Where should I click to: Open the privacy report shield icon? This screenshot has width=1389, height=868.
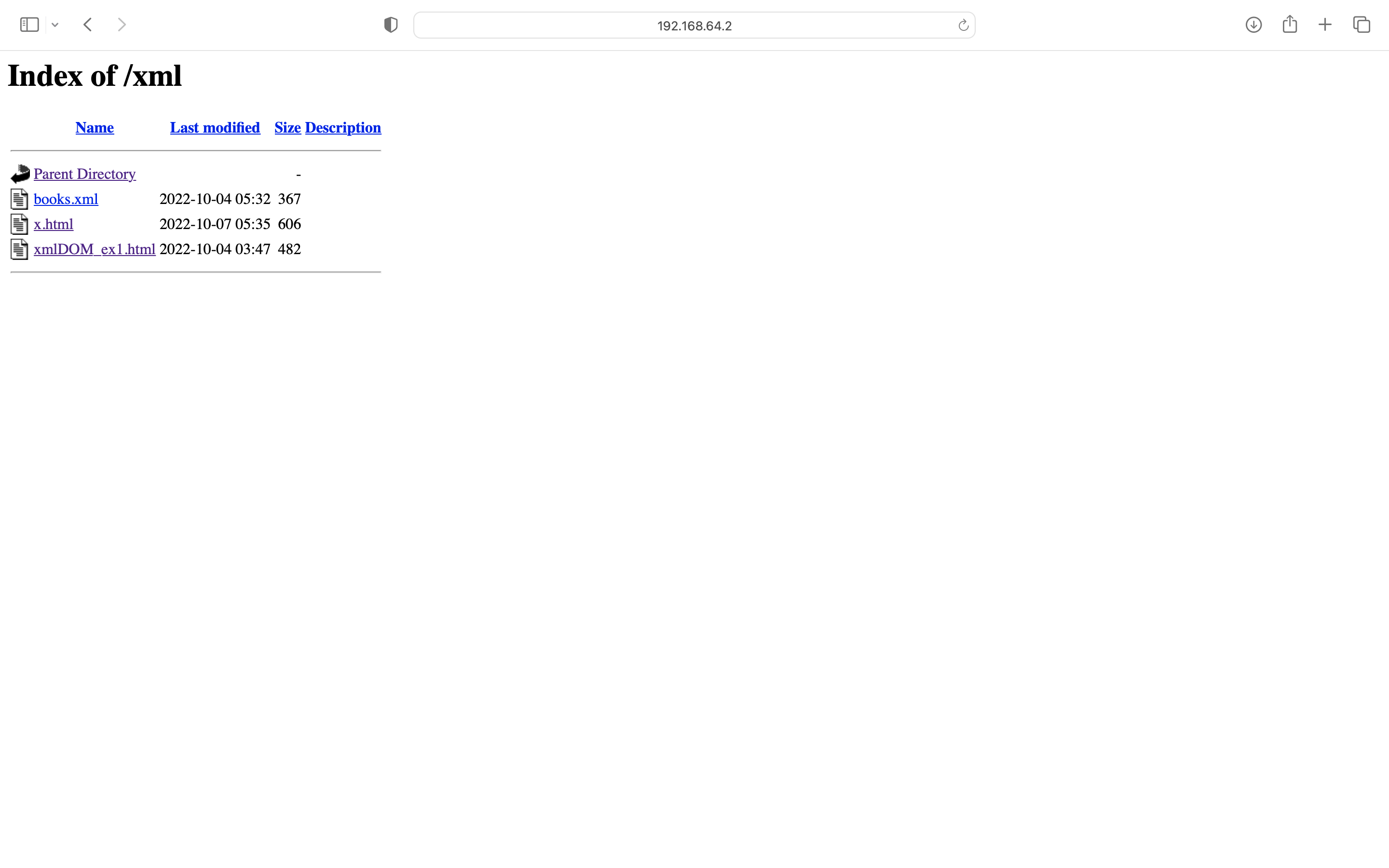click(x=391, y=25)
